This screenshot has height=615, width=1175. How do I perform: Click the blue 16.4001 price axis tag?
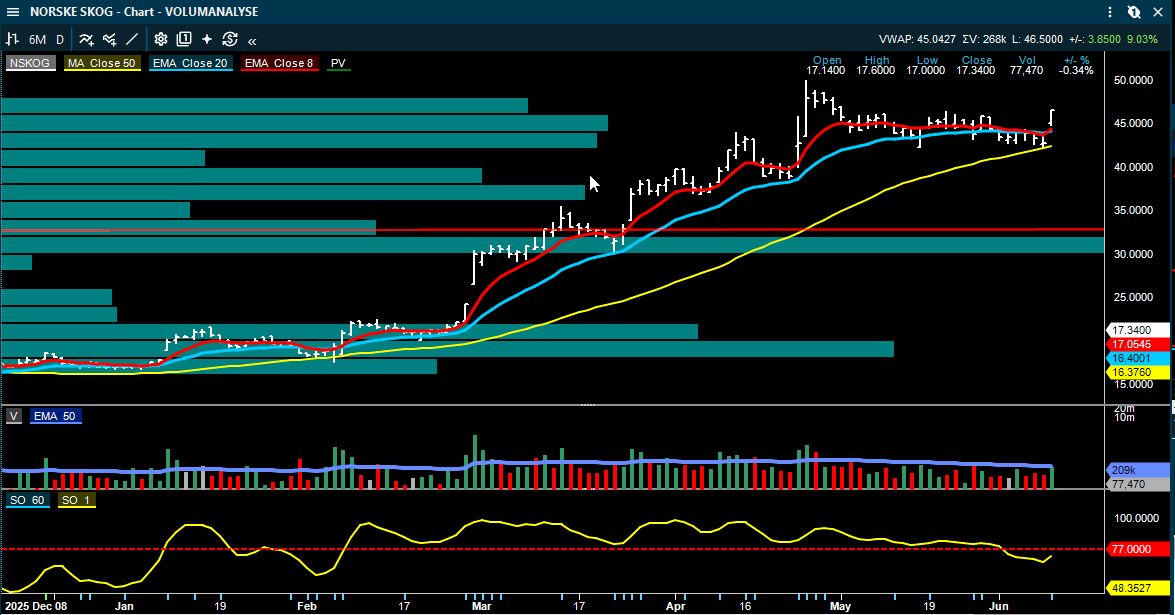pos(1138,359)
